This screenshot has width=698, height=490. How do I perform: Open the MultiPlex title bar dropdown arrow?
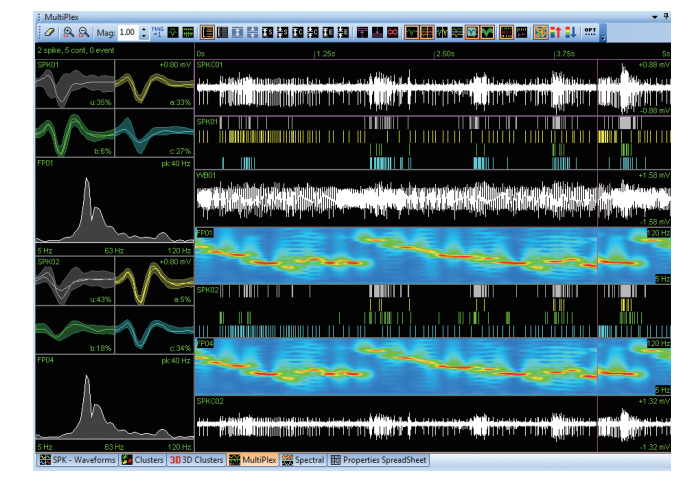pyautogui.click(x=655, y=17)
